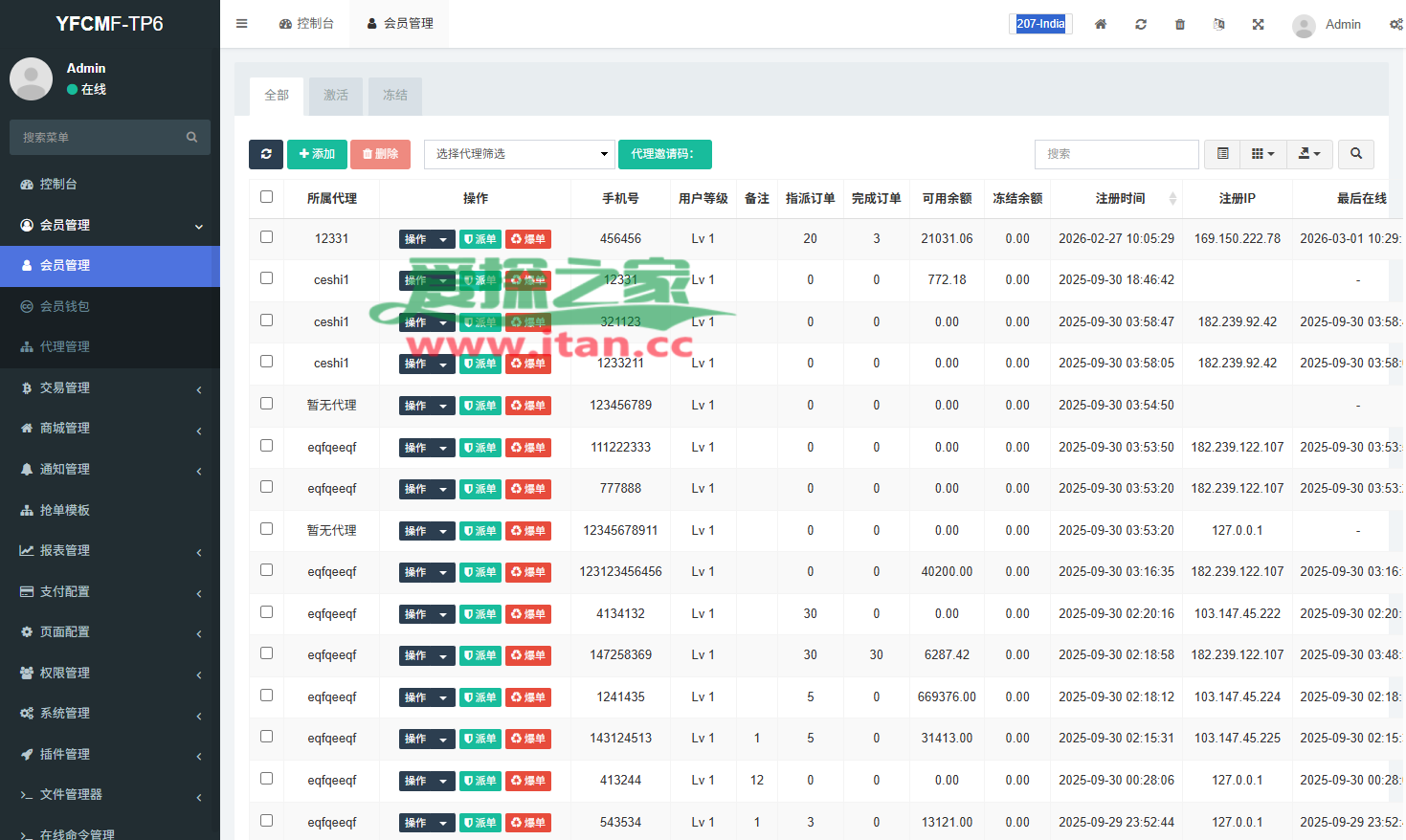Select the checkbox for phone 123456789 row

(x=267, y=404)
